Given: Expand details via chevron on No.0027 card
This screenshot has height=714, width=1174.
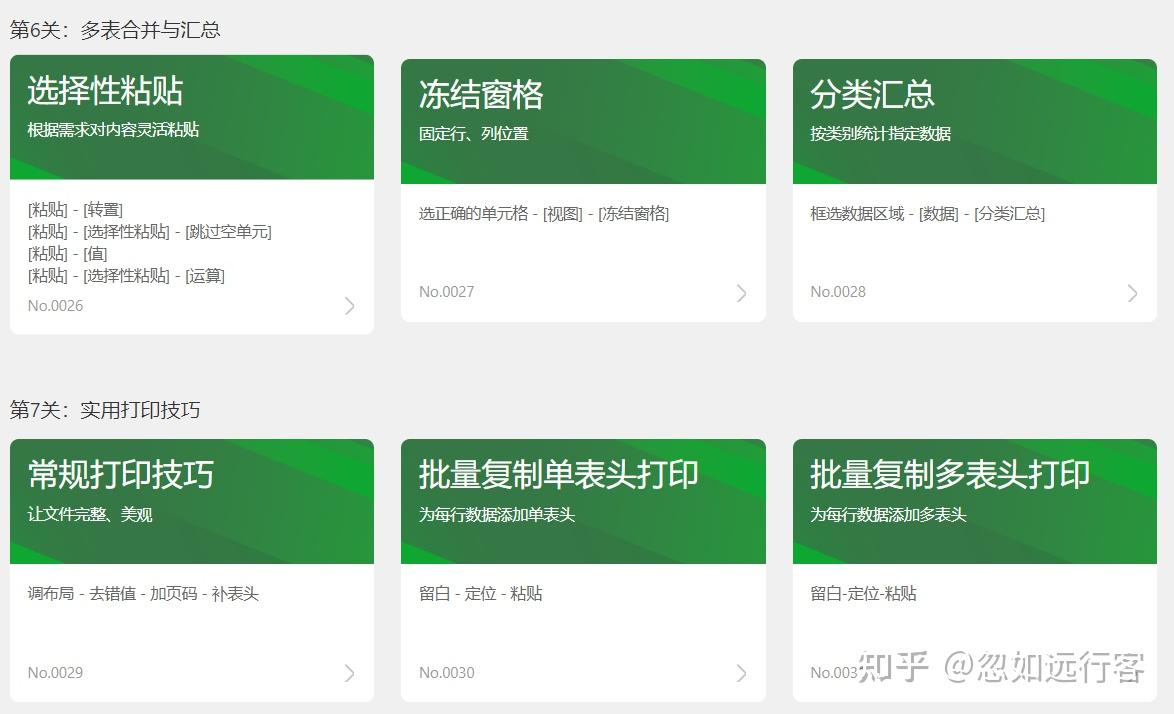Looking at the screenshot, I should tap(740, 293).
